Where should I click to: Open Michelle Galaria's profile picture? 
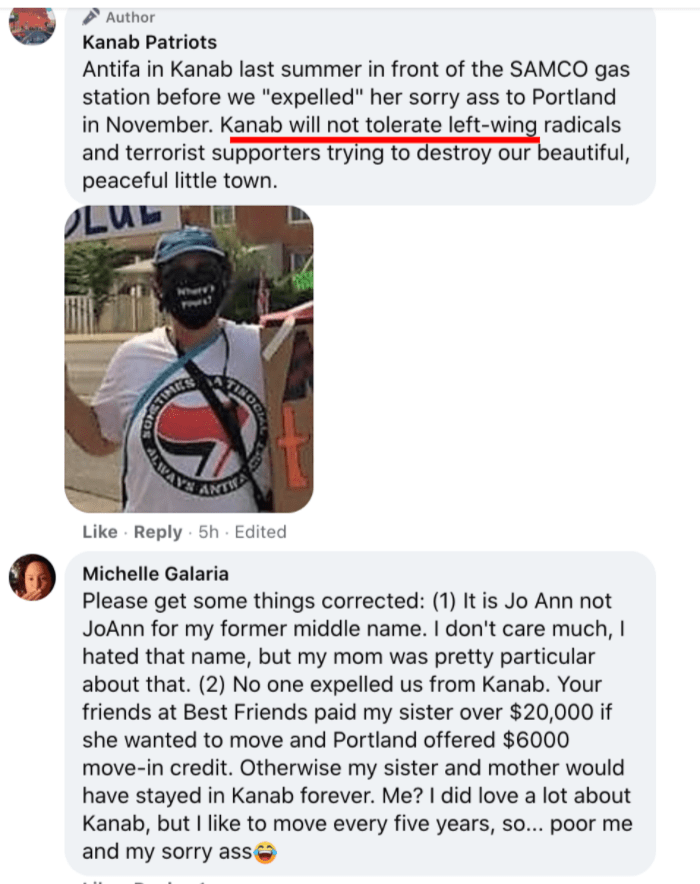click(31, 577)
